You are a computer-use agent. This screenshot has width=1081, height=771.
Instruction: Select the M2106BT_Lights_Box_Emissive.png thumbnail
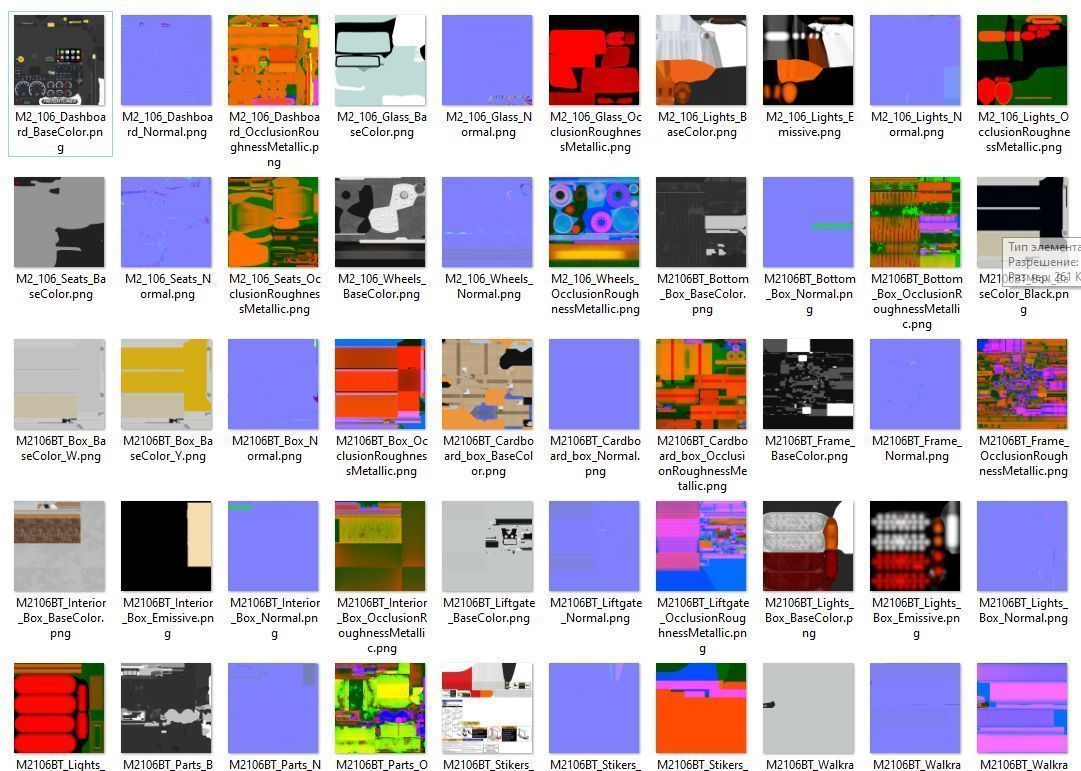coord(916,546)
